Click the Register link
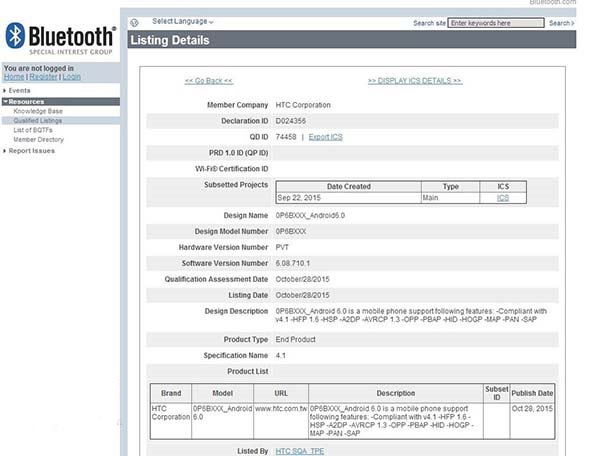This screenshot has height=456, width=600. pos(43,77)
